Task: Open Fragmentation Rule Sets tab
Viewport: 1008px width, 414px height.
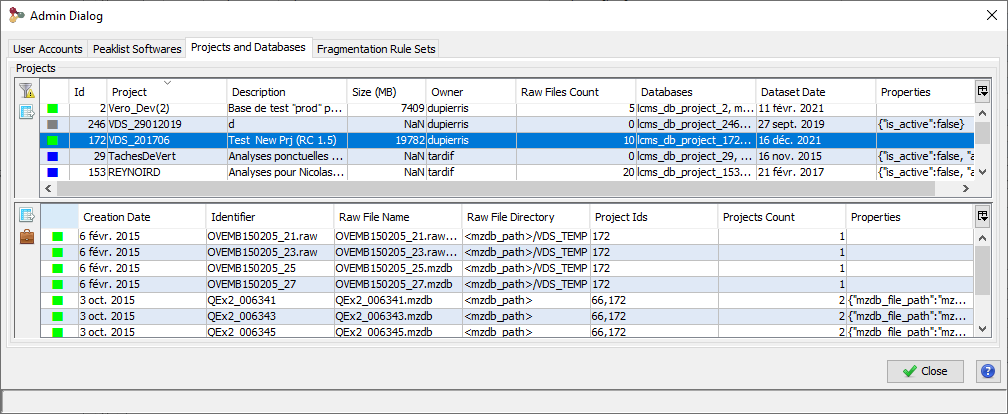Action: [x=376, y=49]
